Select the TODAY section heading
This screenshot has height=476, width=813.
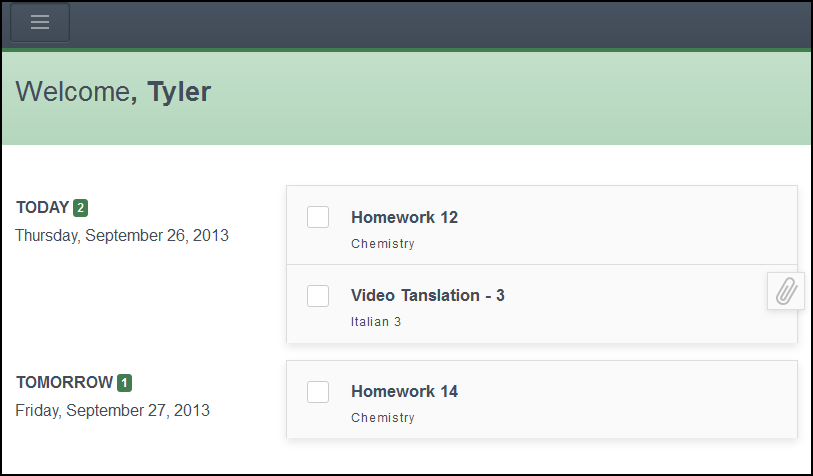[x=42, y=207]
